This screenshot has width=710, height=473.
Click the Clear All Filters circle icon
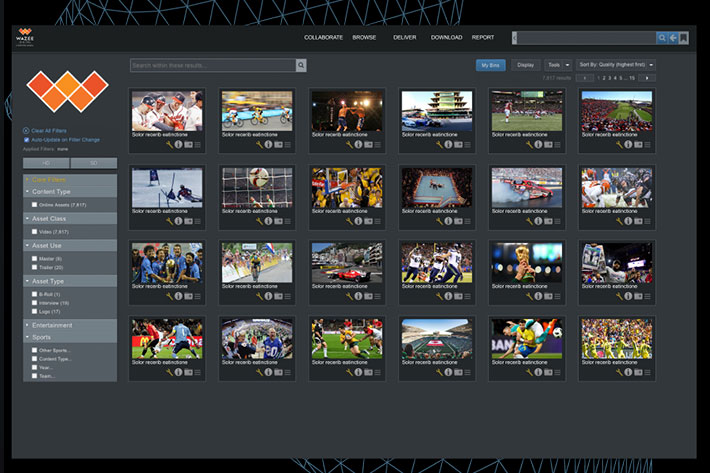coord(26,130)
